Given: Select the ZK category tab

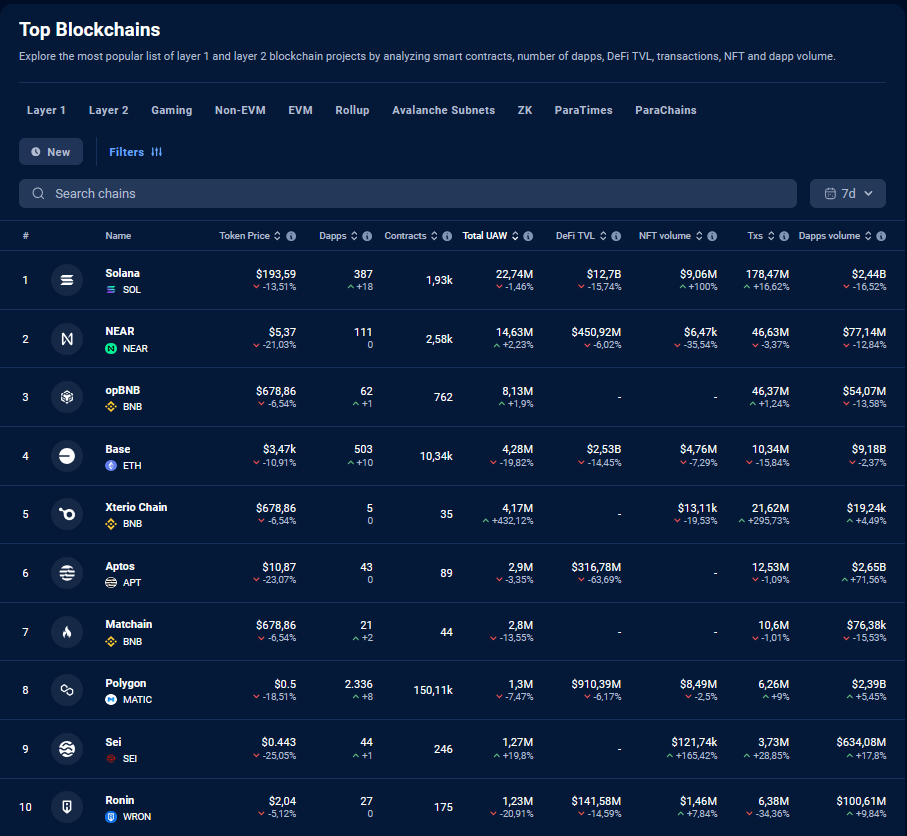Looking at the screenshot, I should [525, 110].
